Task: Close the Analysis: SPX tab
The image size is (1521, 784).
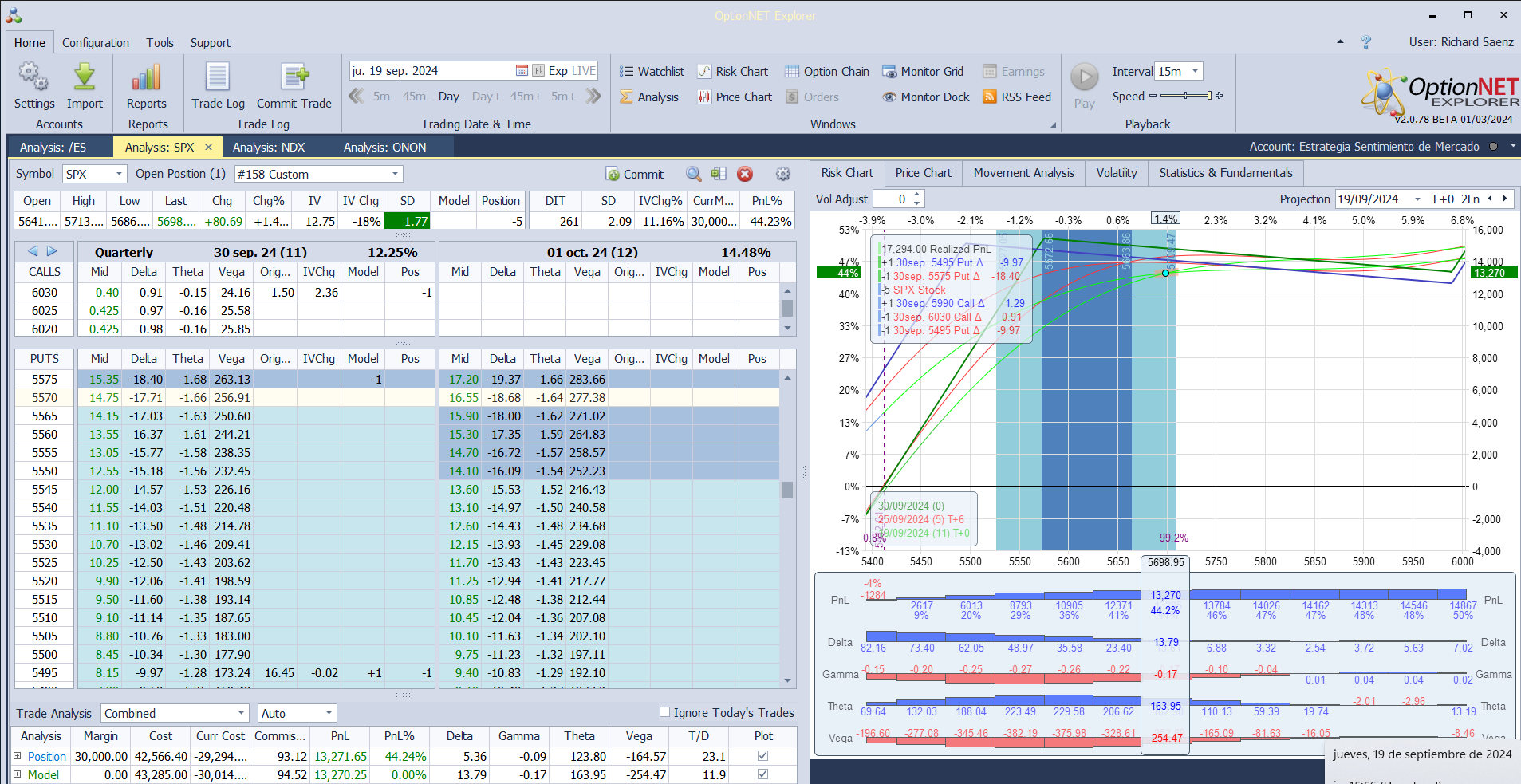Action: (x=209, y=147)
